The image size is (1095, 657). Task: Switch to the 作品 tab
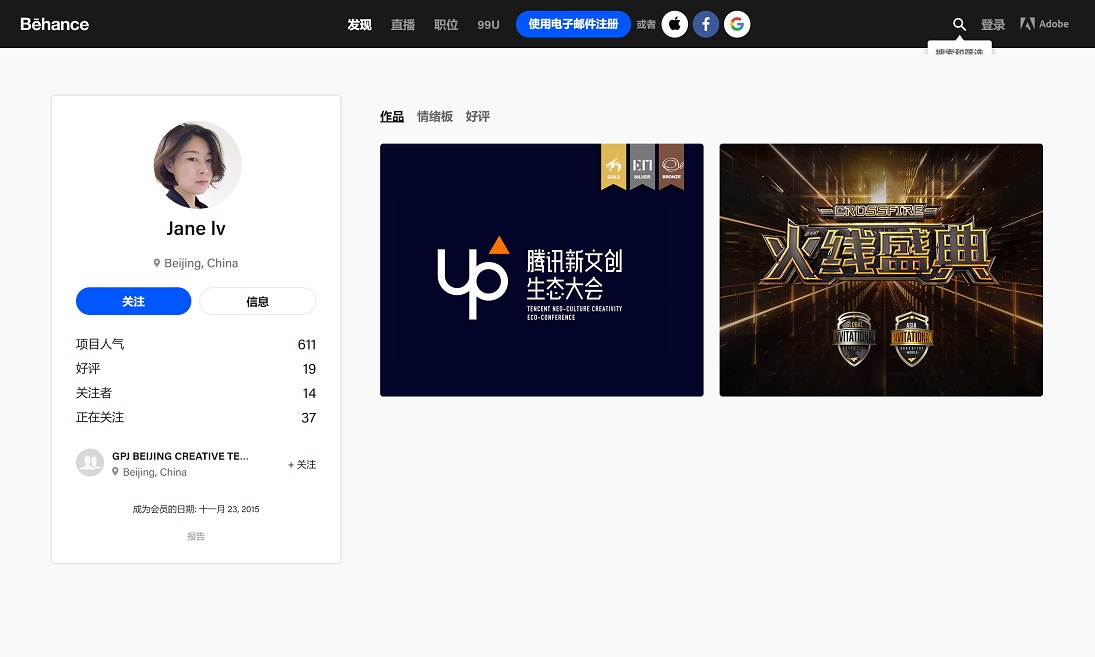click(x=392, y=117)
